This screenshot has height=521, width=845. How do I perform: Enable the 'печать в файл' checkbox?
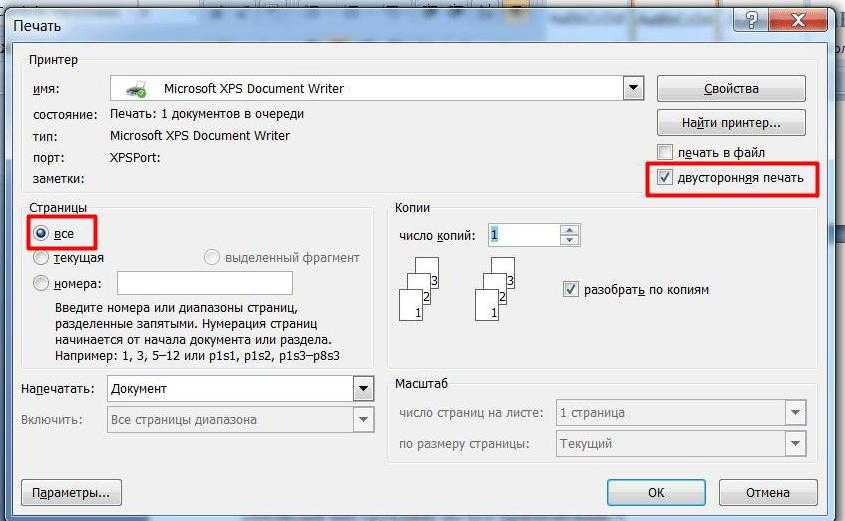[665, 152]
